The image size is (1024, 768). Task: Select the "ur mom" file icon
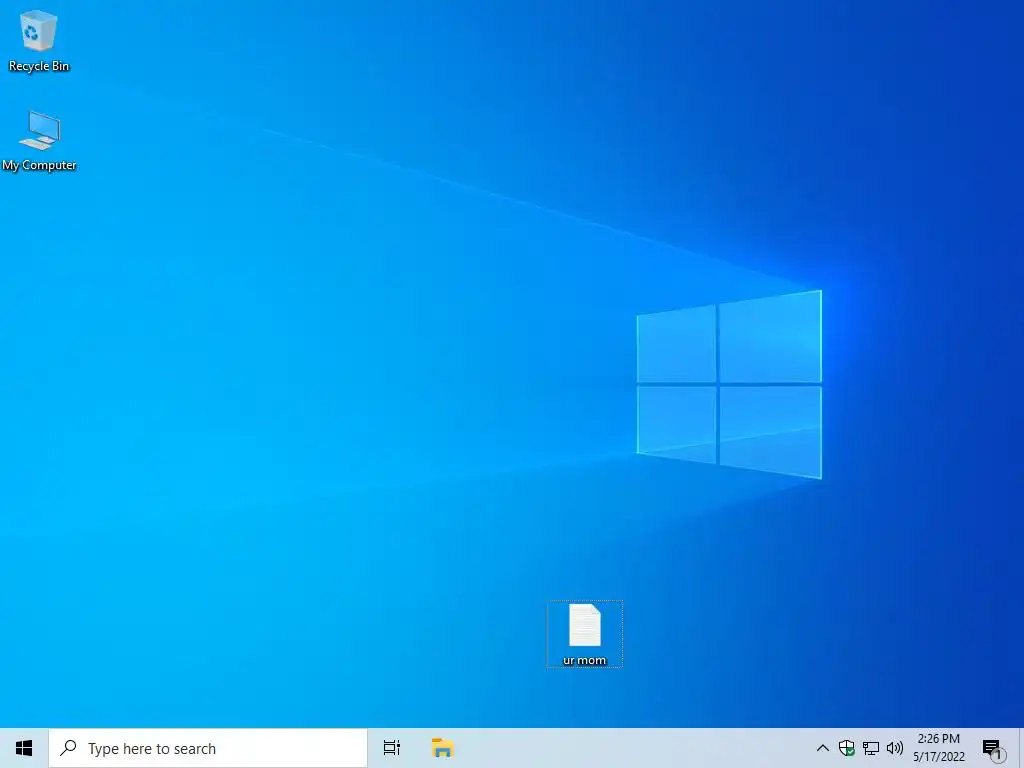[x=584, y=634]
